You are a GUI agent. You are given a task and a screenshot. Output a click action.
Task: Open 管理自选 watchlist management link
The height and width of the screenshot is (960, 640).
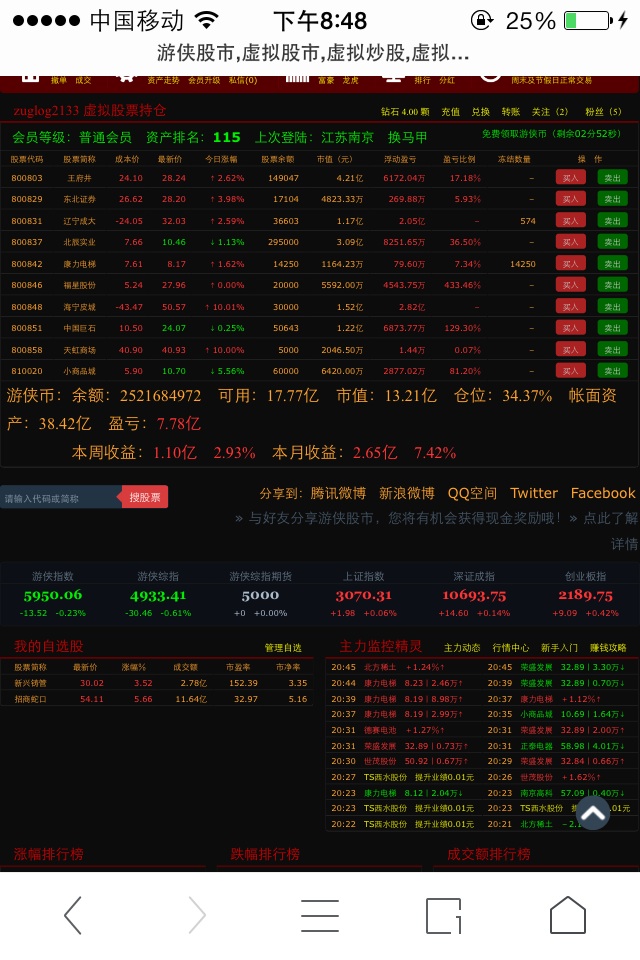click(282, 647)
